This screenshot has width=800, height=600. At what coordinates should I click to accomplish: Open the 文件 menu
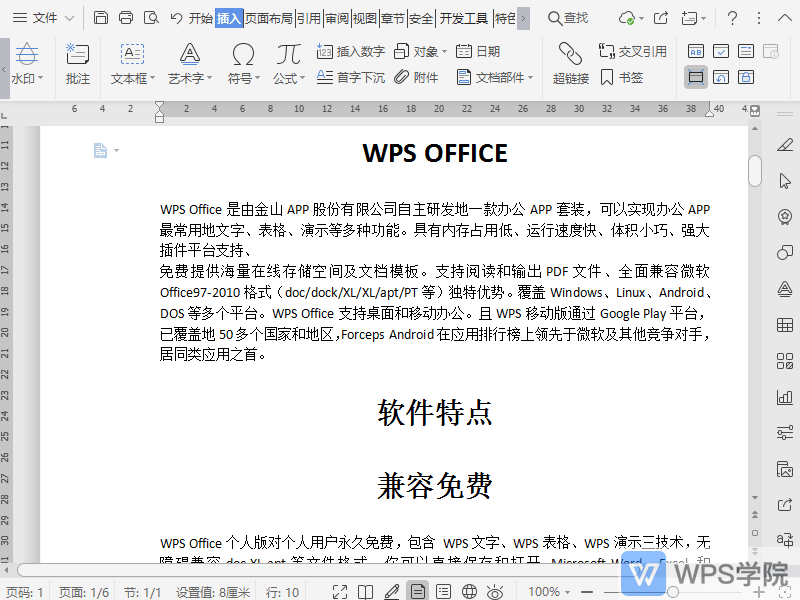44,18
